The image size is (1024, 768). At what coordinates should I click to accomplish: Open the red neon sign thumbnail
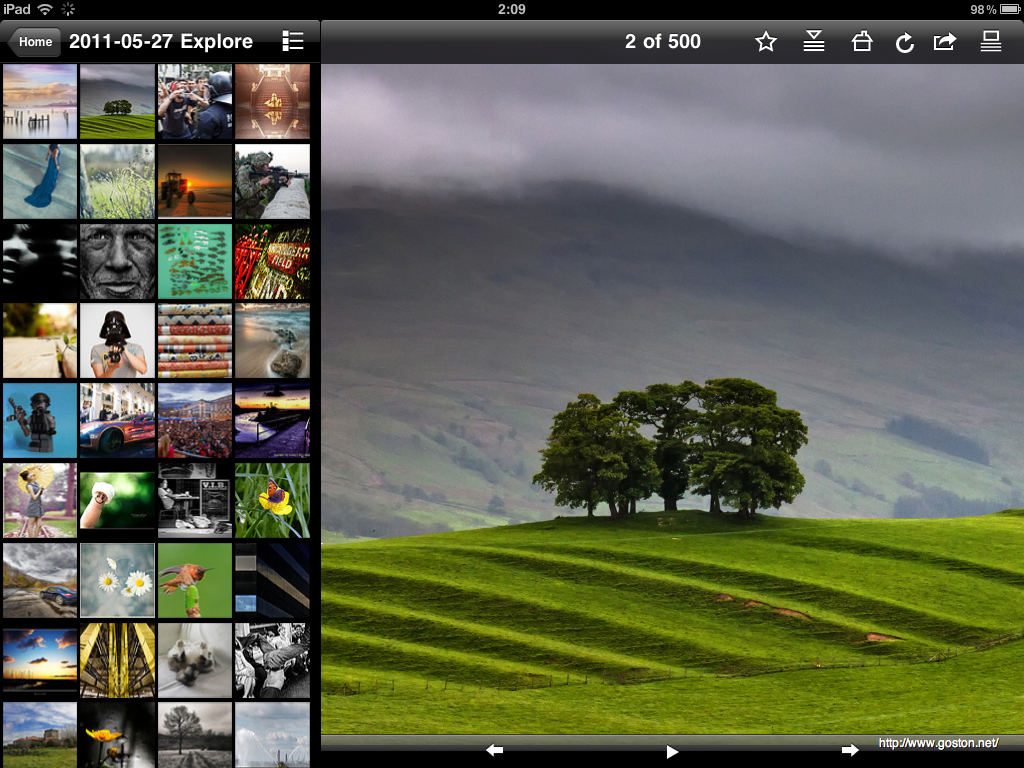point(272,261)
